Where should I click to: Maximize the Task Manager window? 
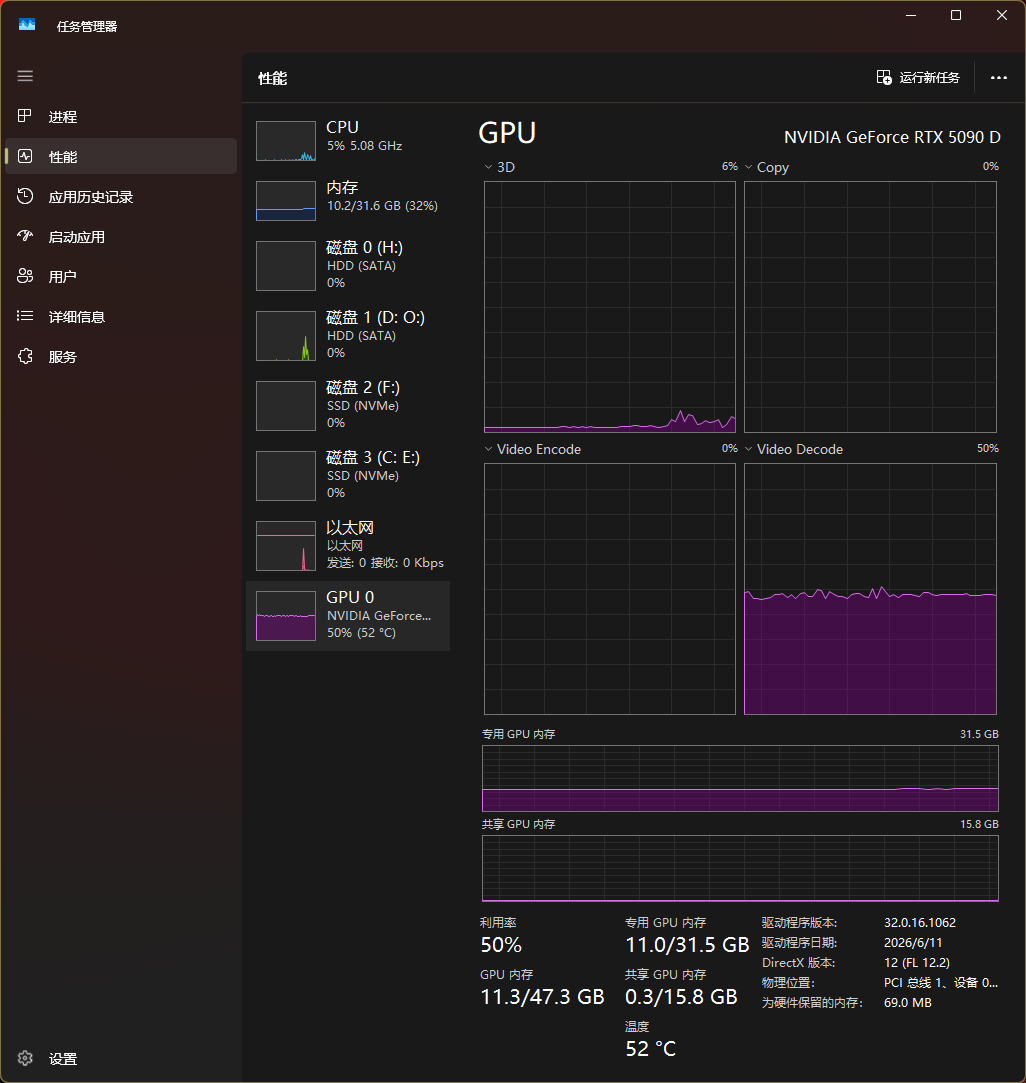[x=956, y=15]
